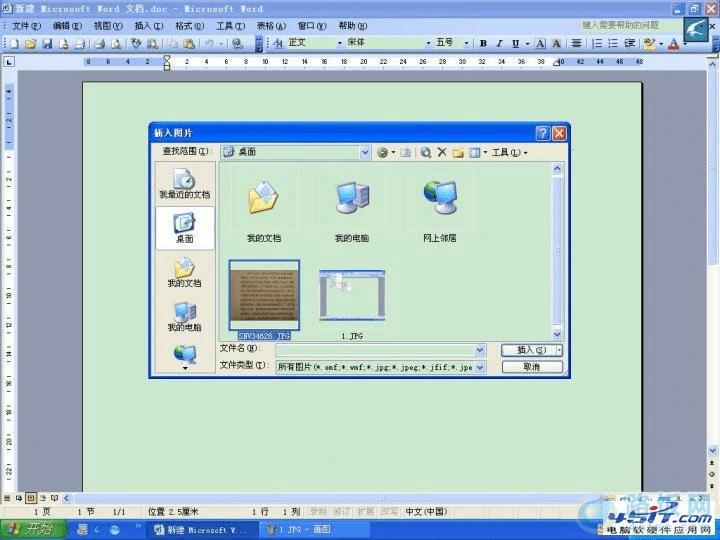Apply numbered list formatting
This screenshot has height=540, width=720.
[597, 43]
